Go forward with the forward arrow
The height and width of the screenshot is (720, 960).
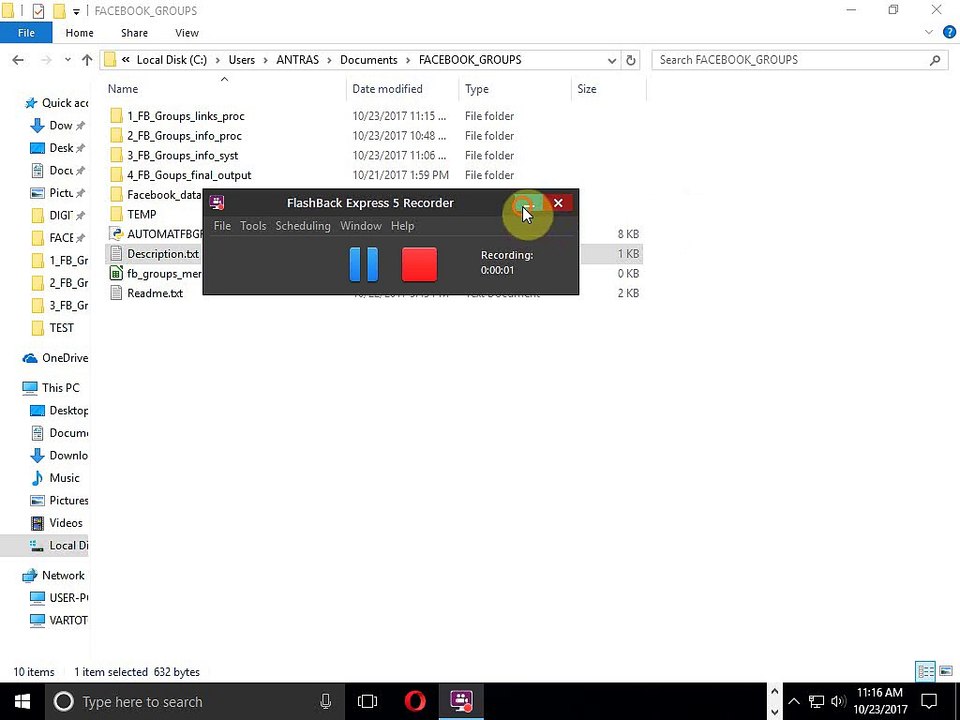tap(47, 60)
